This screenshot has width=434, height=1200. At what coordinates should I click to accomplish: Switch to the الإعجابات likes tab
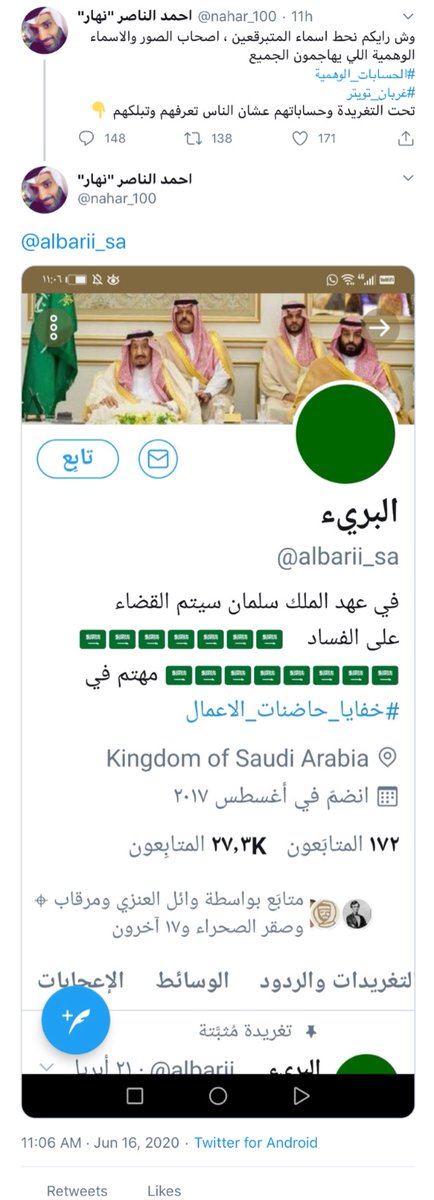[81, 980]
